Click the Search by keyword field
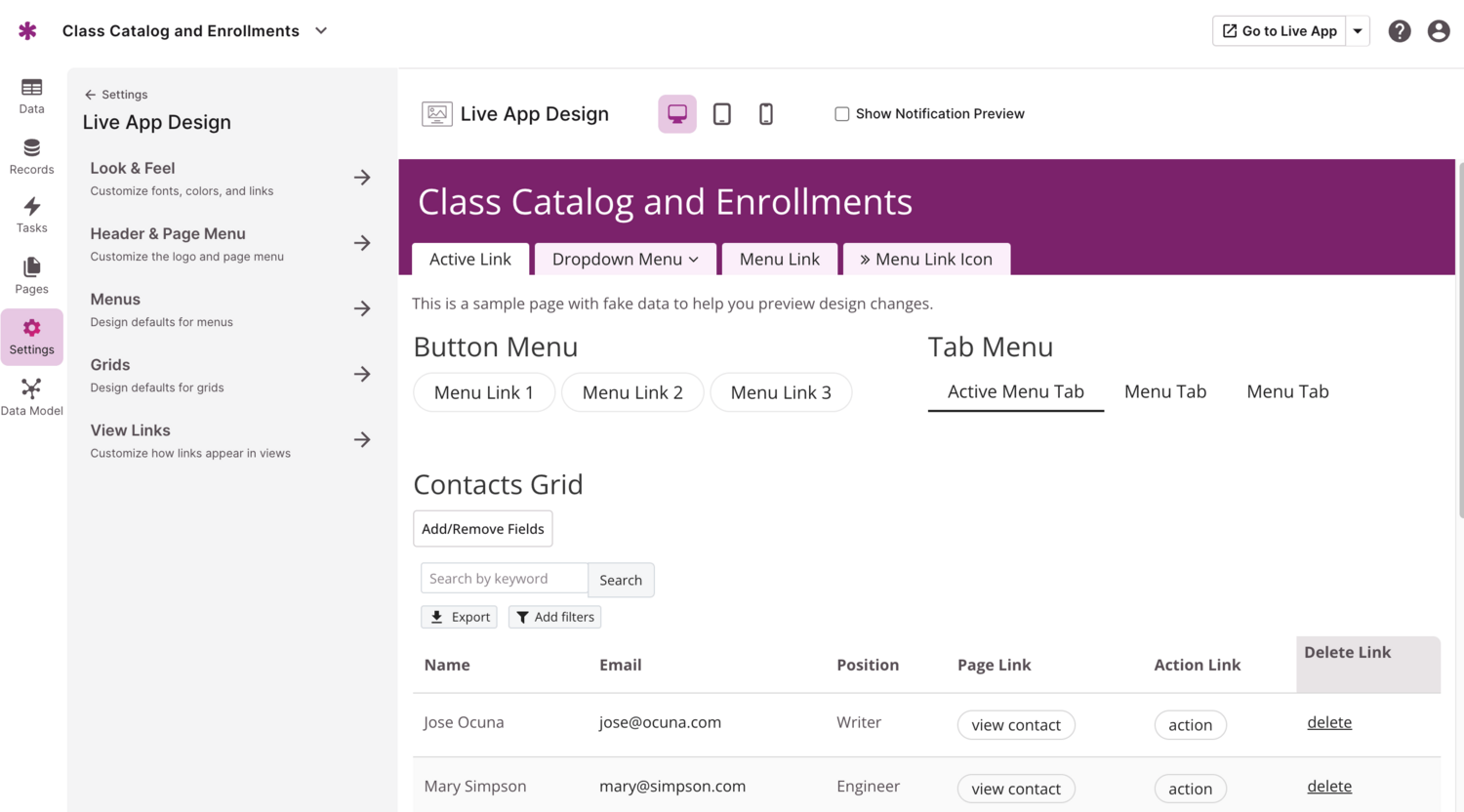This screenshot has height=812, width=1464. point(504,579)
